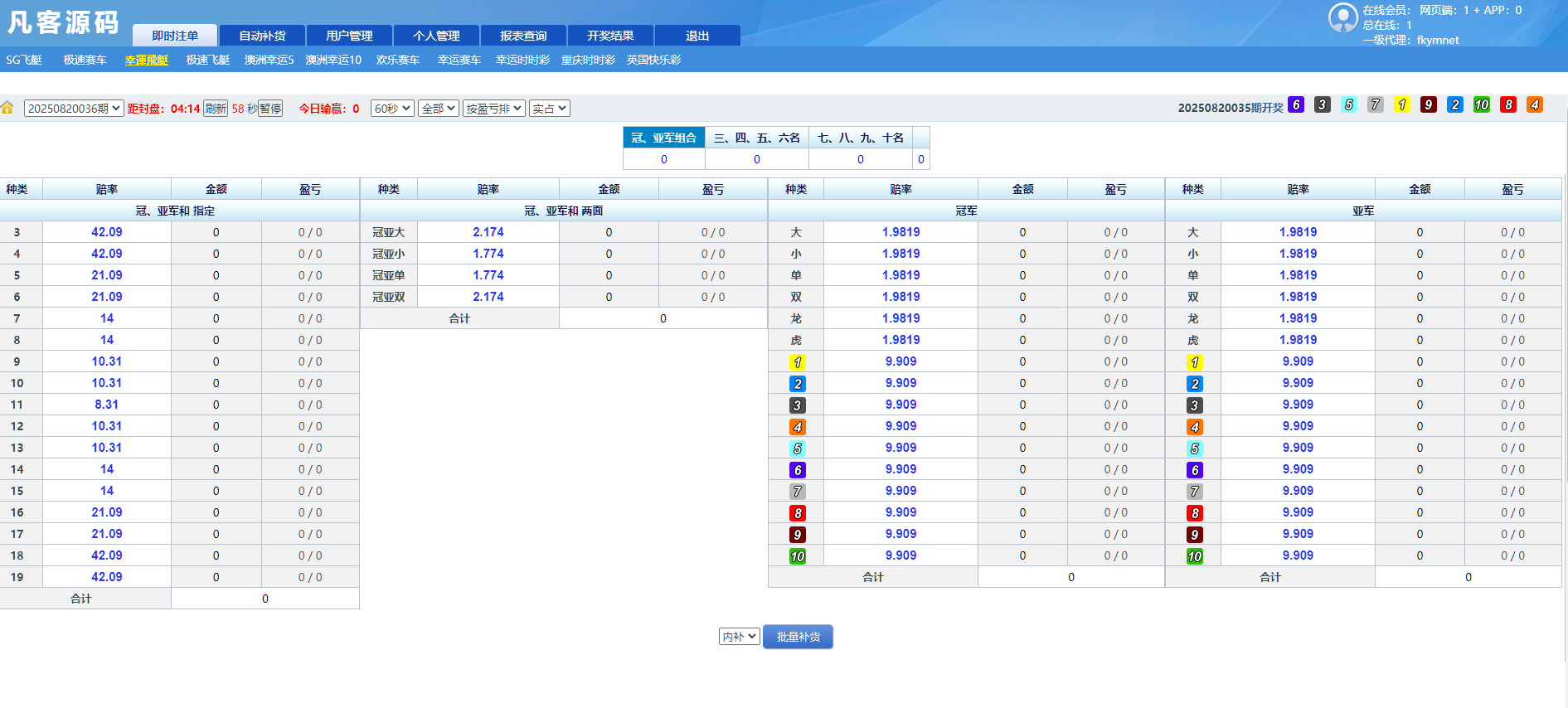The height and width of the screenshot is (708, 1568).
Task: Open the 60秒 refresh interval dropdown
Action: (392, 109)
